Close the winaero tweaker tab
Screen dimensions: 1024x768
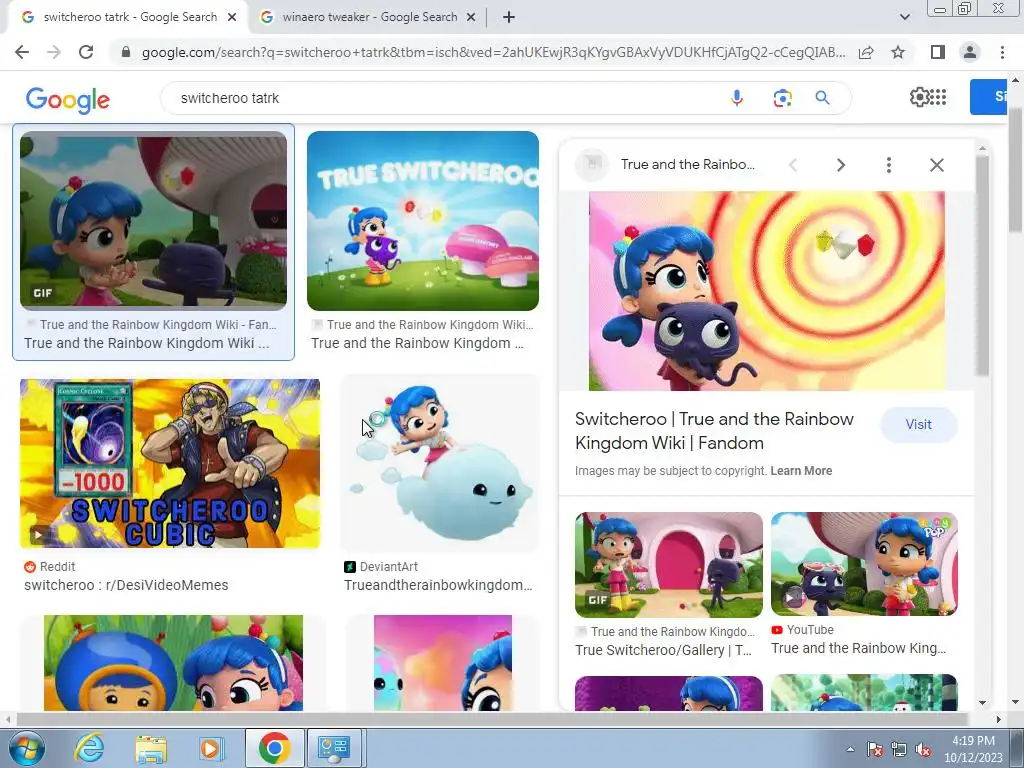pyautogui.click(x=471, y=18)
